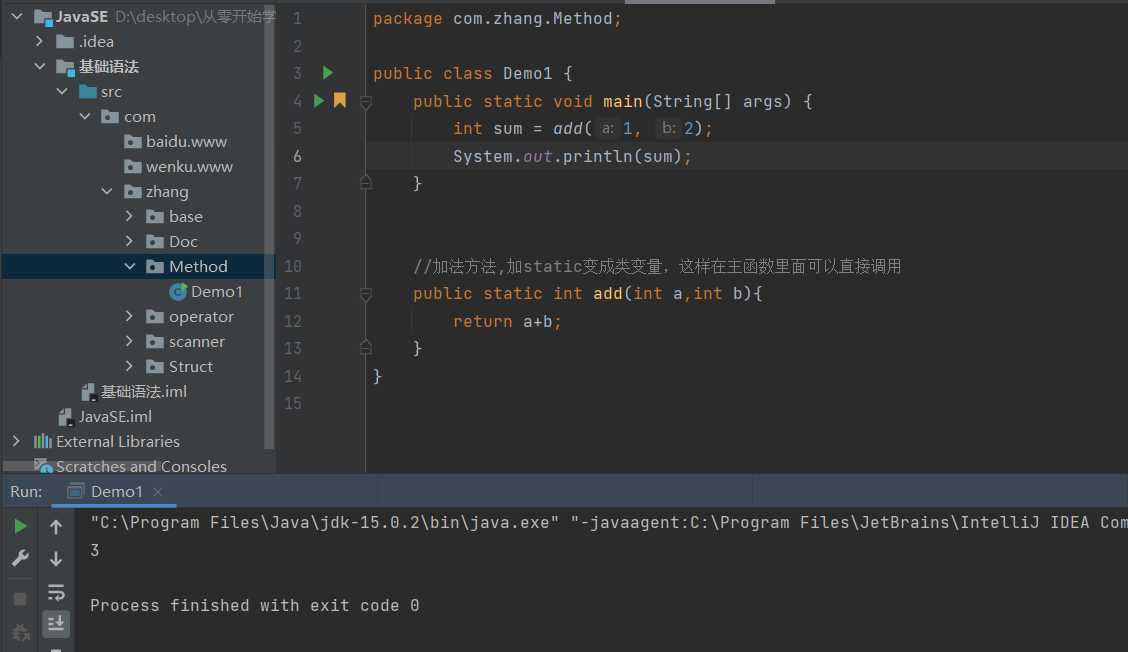
Task: Collapse the com package
Action: pyautogui.click(x=85, y=117)
